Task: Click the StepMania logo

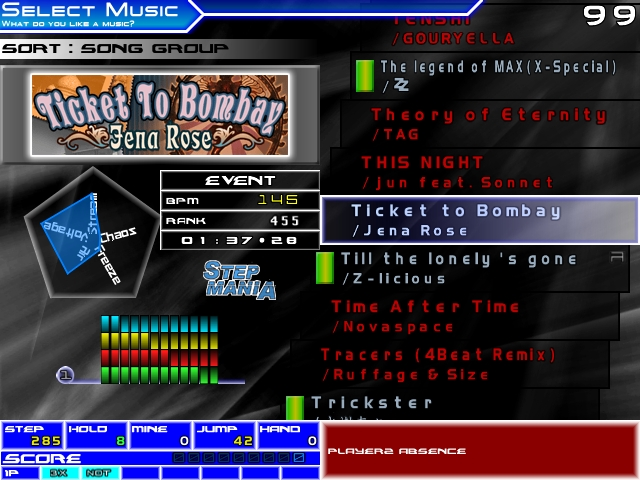Action: (239, 280)
